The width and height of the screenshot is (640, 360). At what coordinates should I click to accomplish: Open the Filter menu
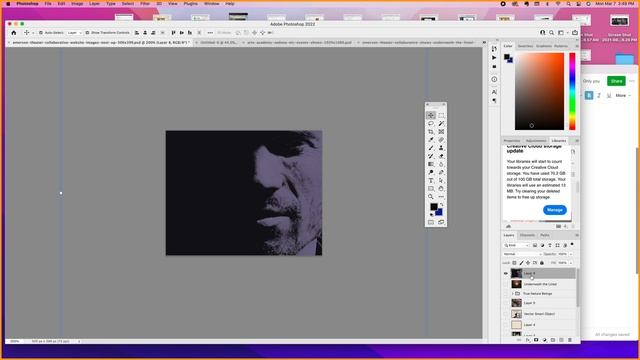145,4
